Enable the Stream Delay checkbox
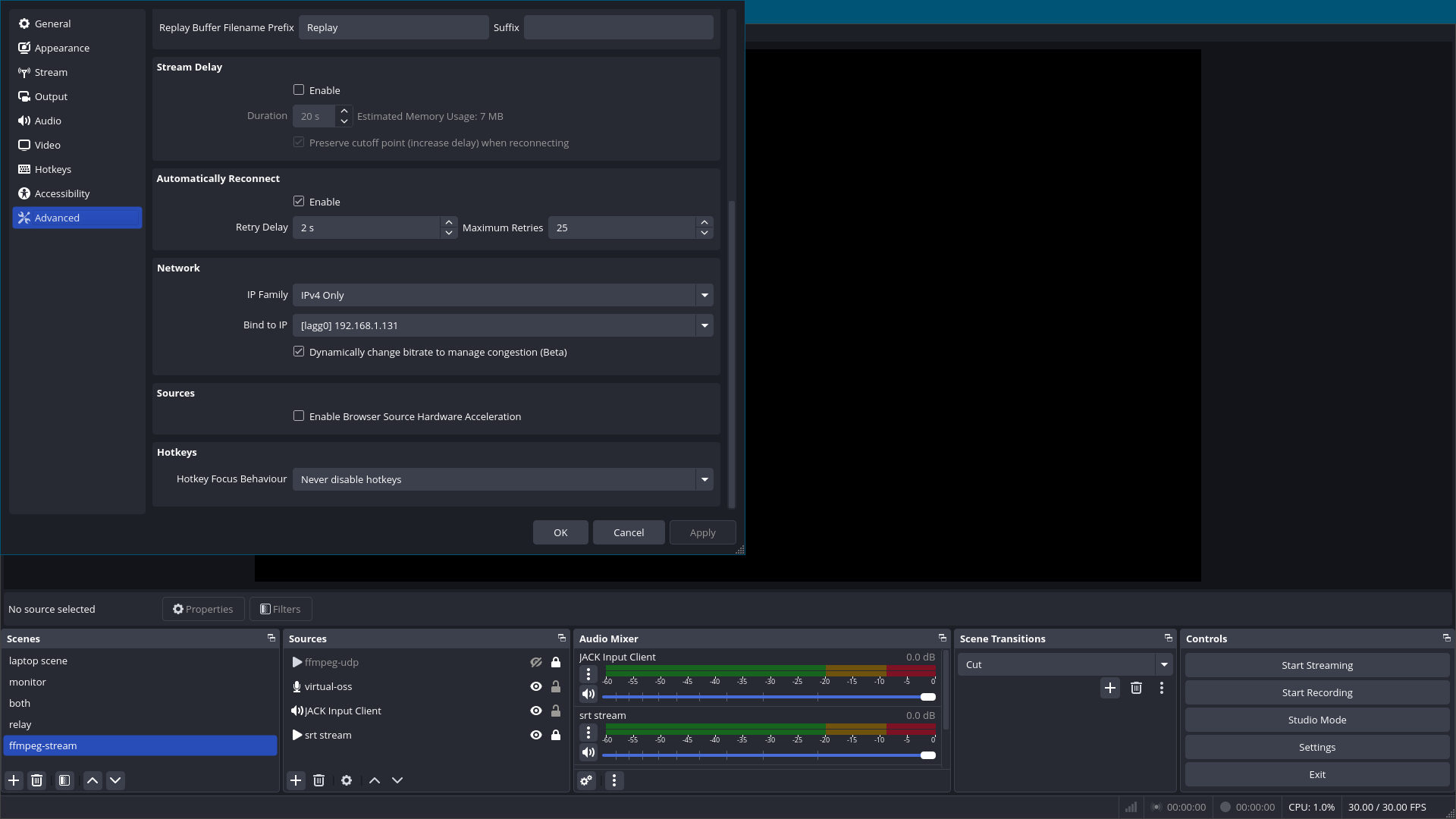This screenshot has width=1456, height=819. [299, 90]
